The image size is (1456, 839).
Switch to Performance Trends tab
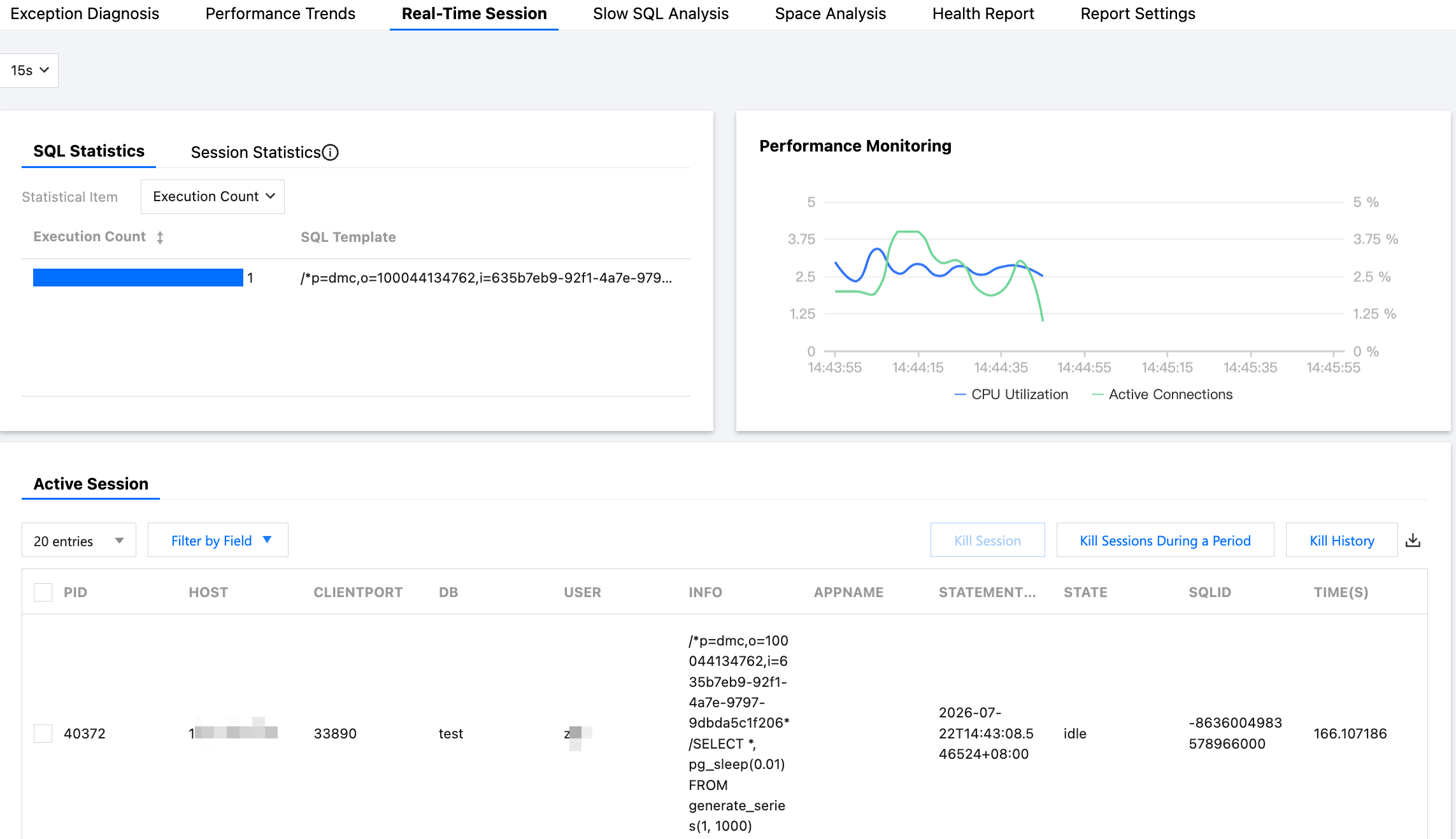pos(280,13)
